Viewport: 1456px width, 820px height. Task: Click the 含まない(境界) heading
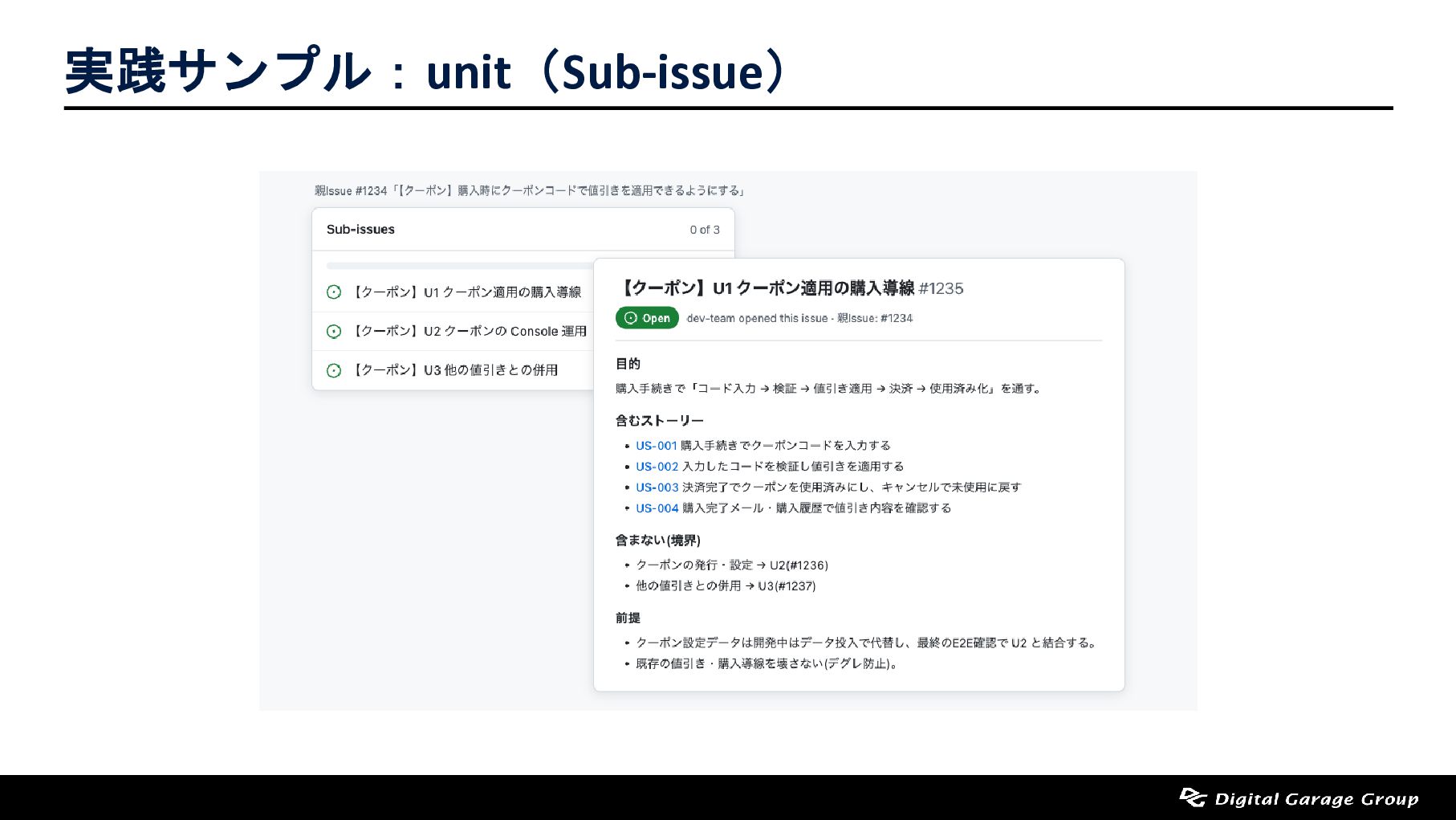[658, 540]
